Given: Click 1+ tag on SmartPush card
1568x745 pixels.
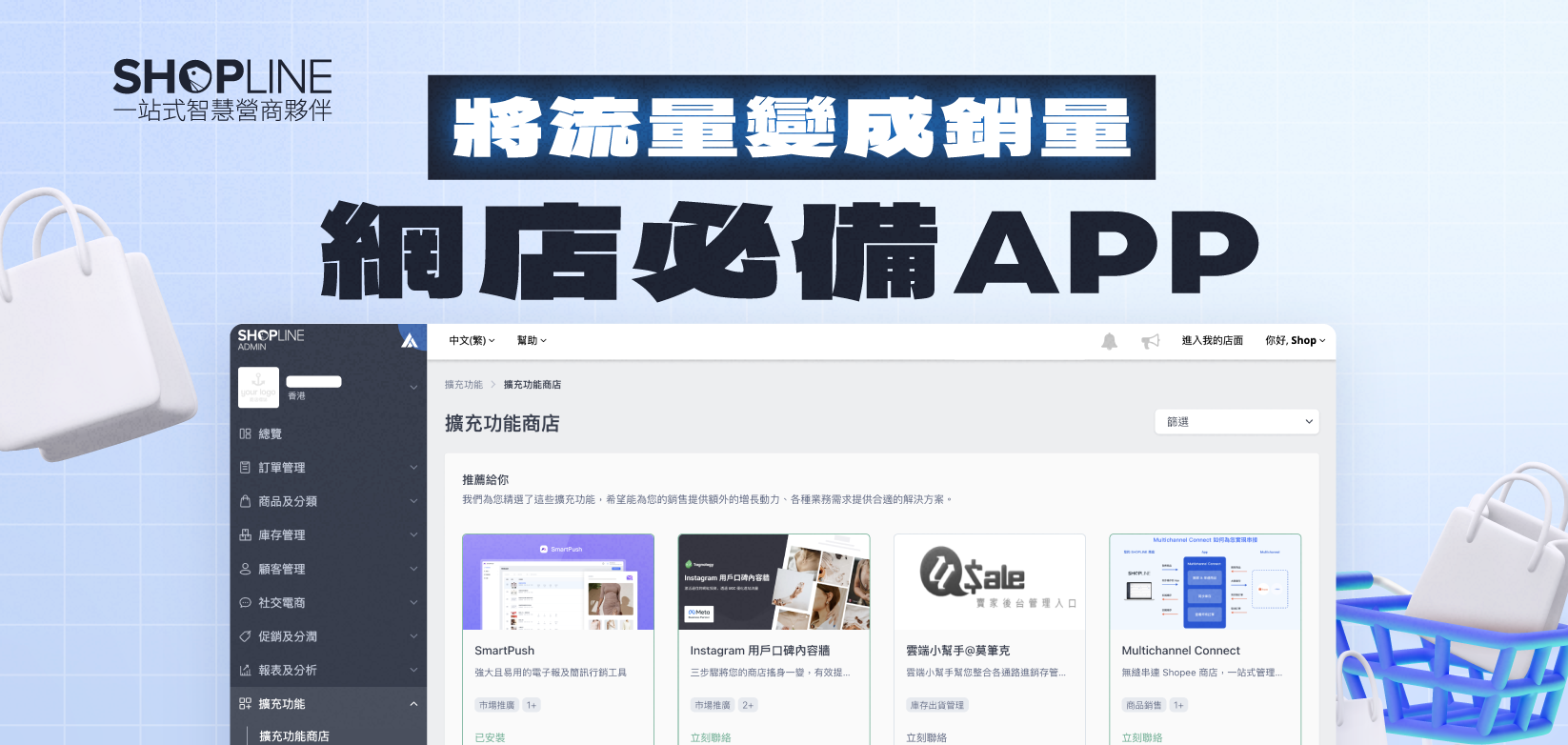Looking at the screenshot, I should 531,705.
